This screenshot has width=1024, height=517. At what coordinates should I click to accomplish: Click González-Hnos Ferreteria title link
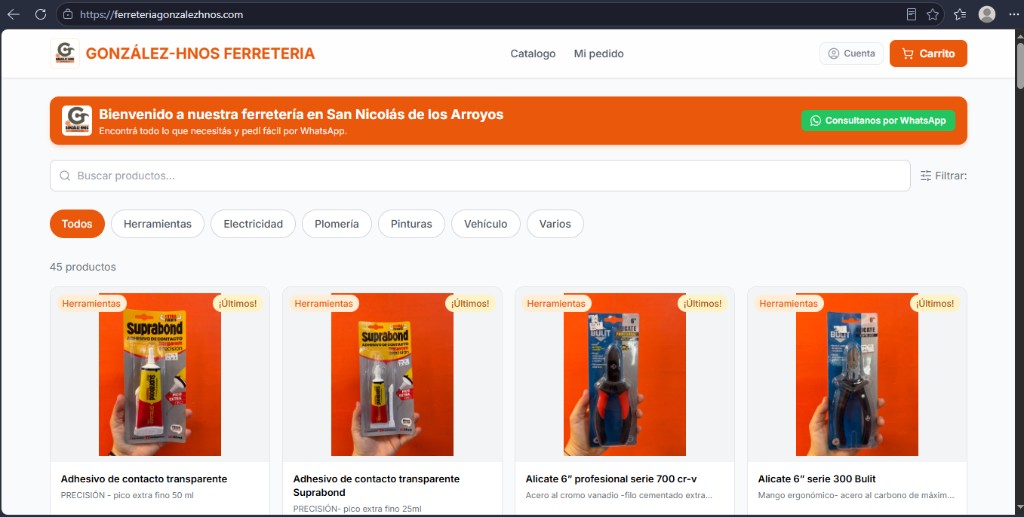tap(200, 54)
